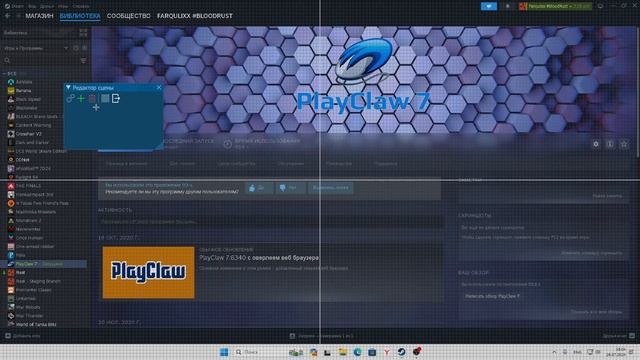Viewport: 640px width, 360px height.
Task: Open the account profile dropdown at top right
Action: (x=556, y=6)
